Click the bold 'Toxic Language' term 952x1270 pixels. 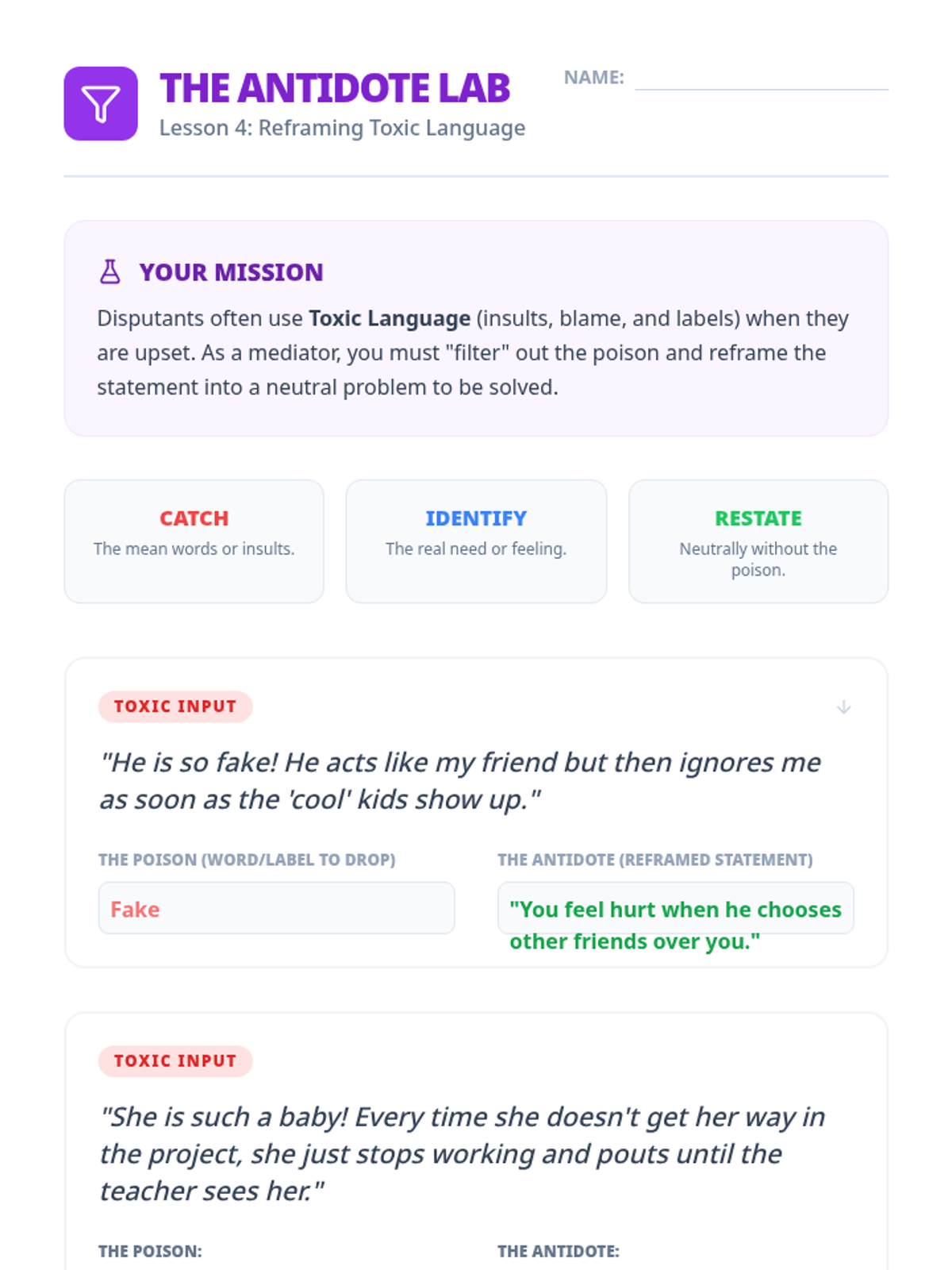(390, 318)
